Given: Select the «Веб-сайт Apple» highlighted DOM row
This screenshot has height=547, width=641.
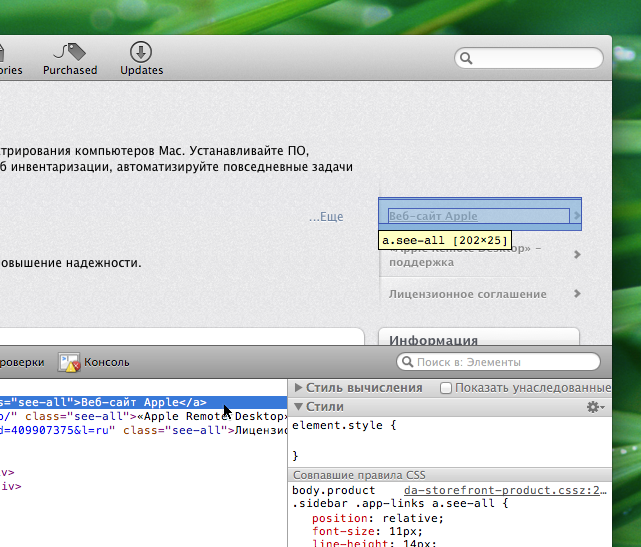Looking at the screenshot, I should [143, 402].
